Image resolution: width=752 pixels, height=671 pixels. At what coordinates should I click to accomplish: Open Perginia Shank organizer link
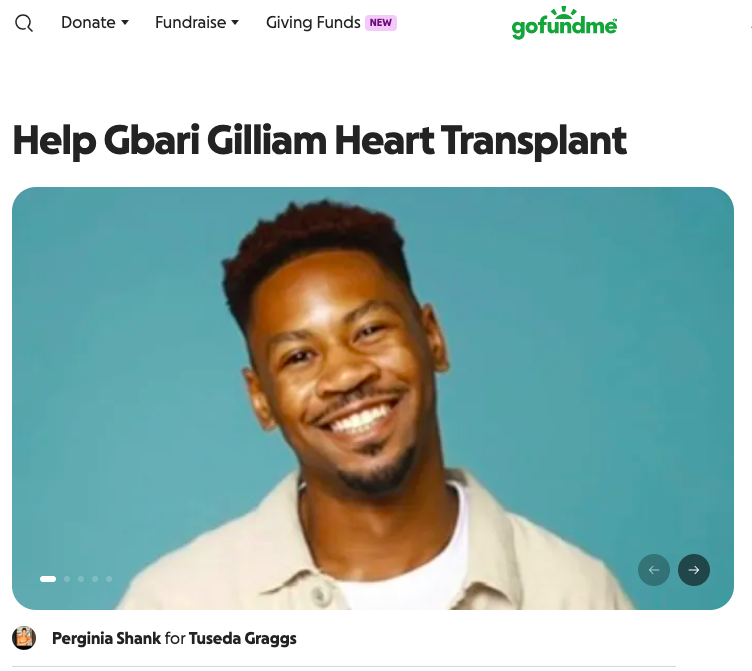(x=106, y=638)
